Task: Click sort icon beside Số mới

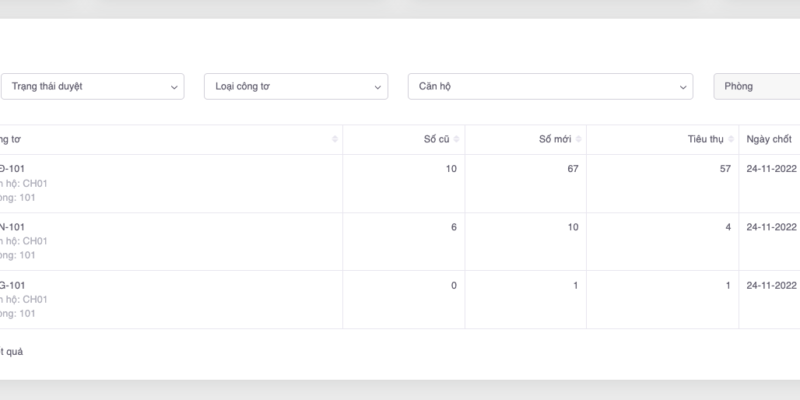Action: pyautogui.click(x=578, y=140)
